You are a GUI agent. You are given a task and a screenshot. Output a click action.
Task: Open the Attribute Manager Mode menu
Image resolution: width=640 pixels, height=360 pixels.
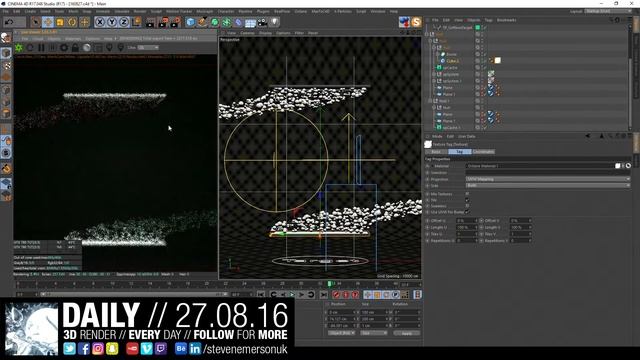[437, 136]
